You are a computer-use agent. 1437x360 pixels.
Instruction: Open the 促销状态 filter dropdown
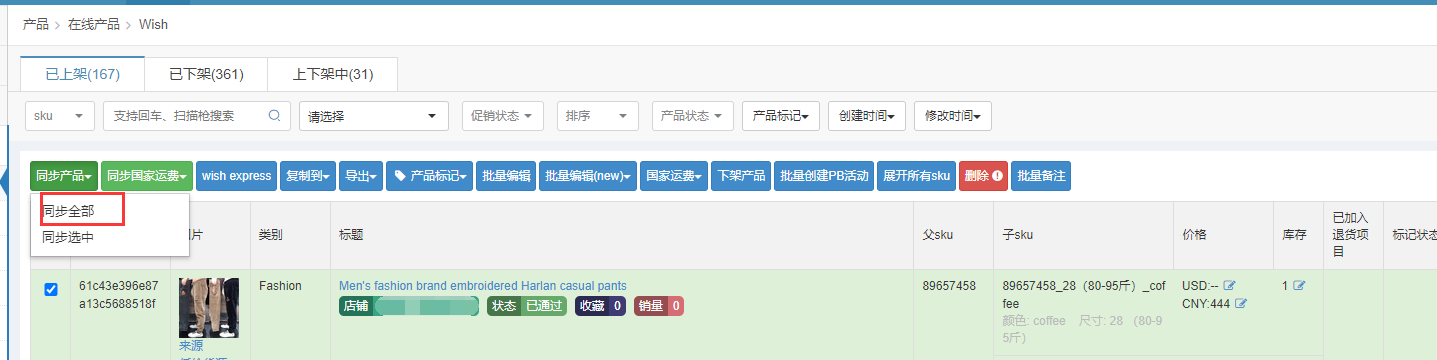pos(503,116)
